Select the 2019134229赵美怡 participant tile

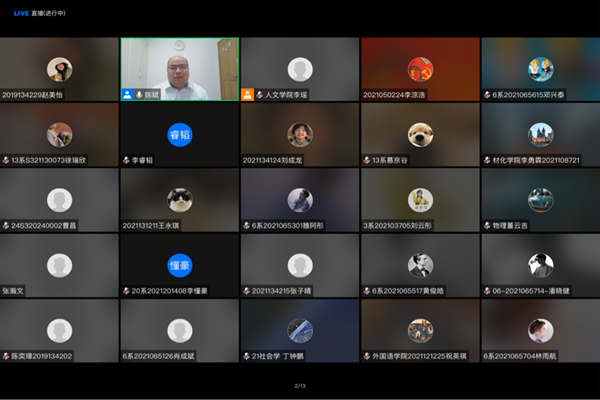[x=59, y=68]
